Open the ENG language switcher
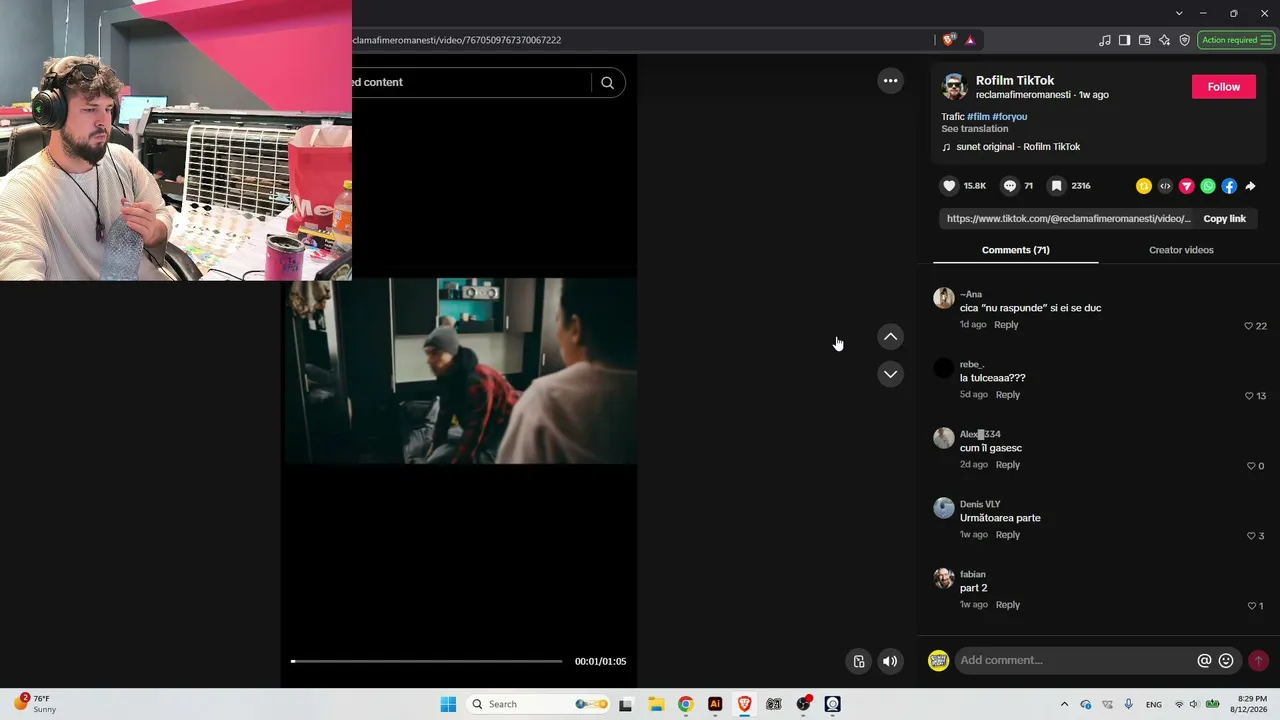Viewport: 1280px width, 720px height. coord(1153,705)
